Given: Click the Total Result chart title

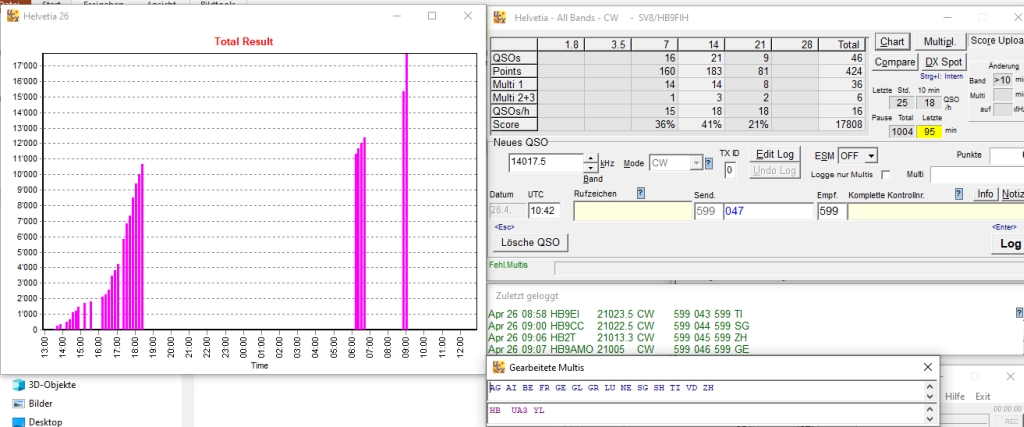Looking at the screenshot, I should (244, 41).
